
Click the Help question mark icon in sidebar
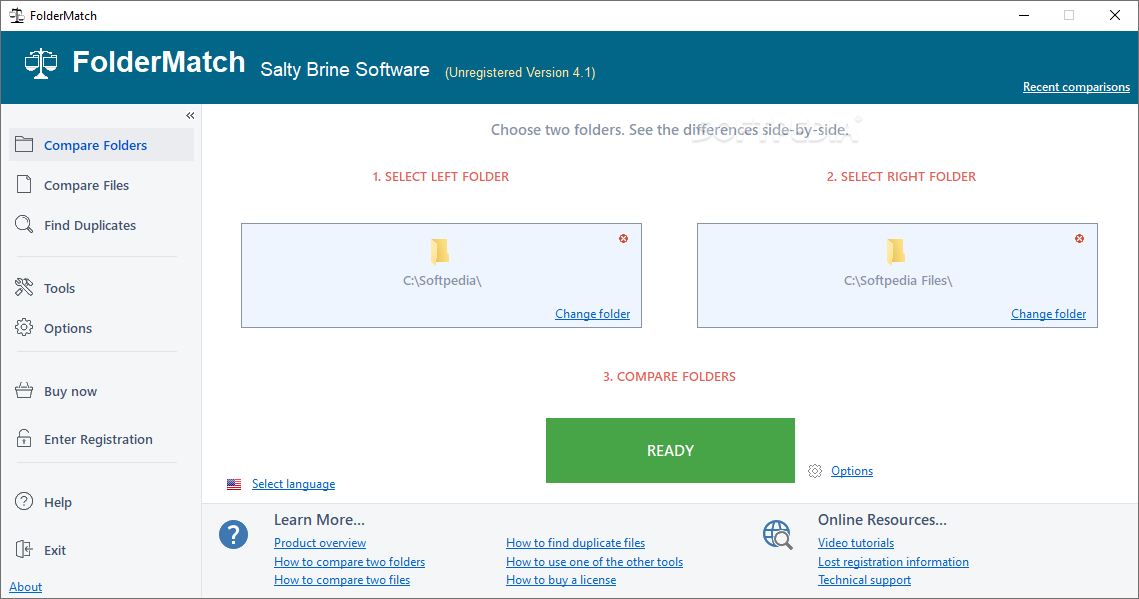pyautogui.click(x=24, y=502)
